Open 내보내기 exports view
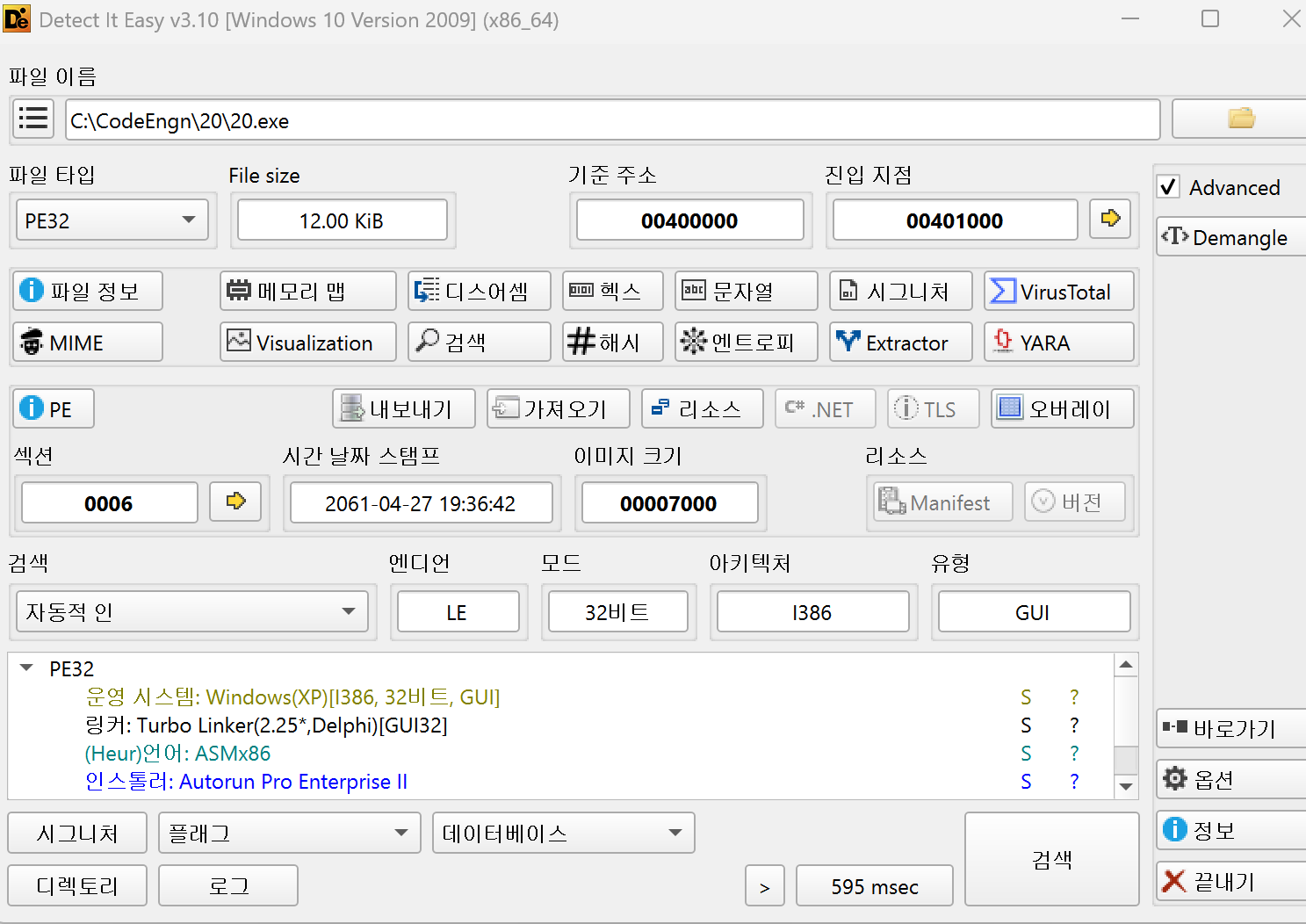Image resolution: width=1306 pixels, height=924 pixels. (x=404, y=408)
